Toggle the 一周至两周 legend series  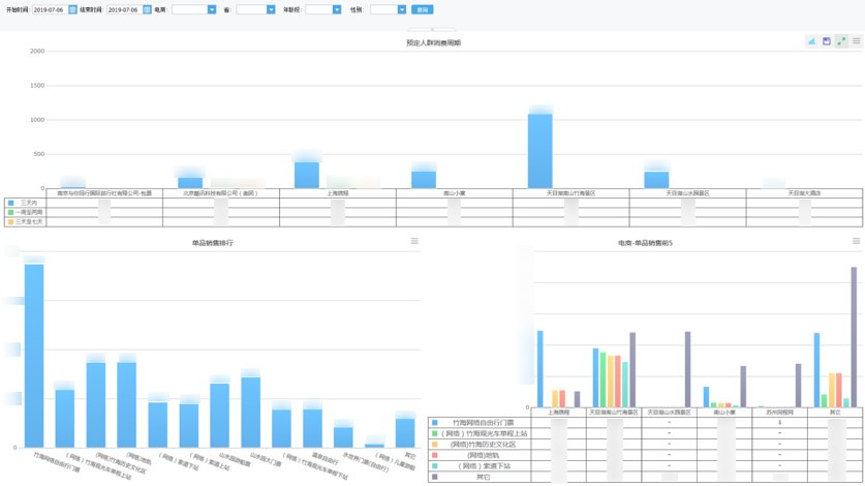25,212
